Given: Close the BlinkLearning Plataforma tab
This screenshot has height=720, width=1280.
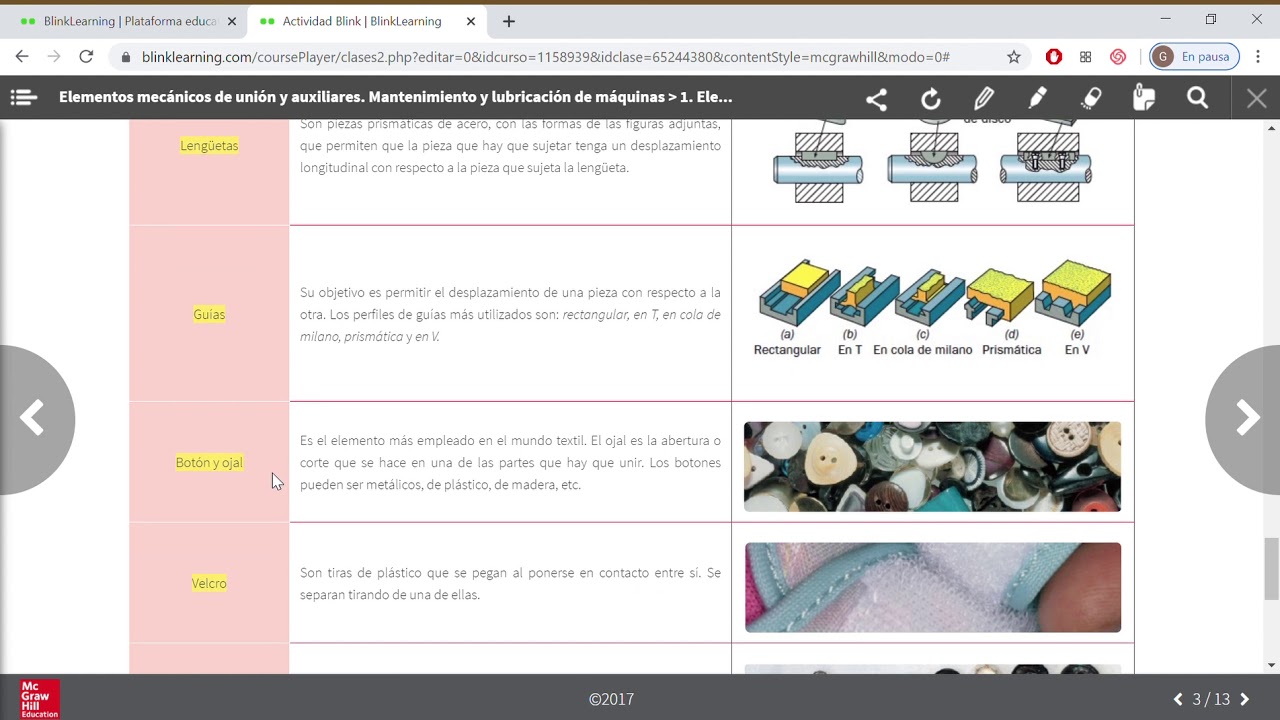Looking at the screenshot, I should click(232, 21).
